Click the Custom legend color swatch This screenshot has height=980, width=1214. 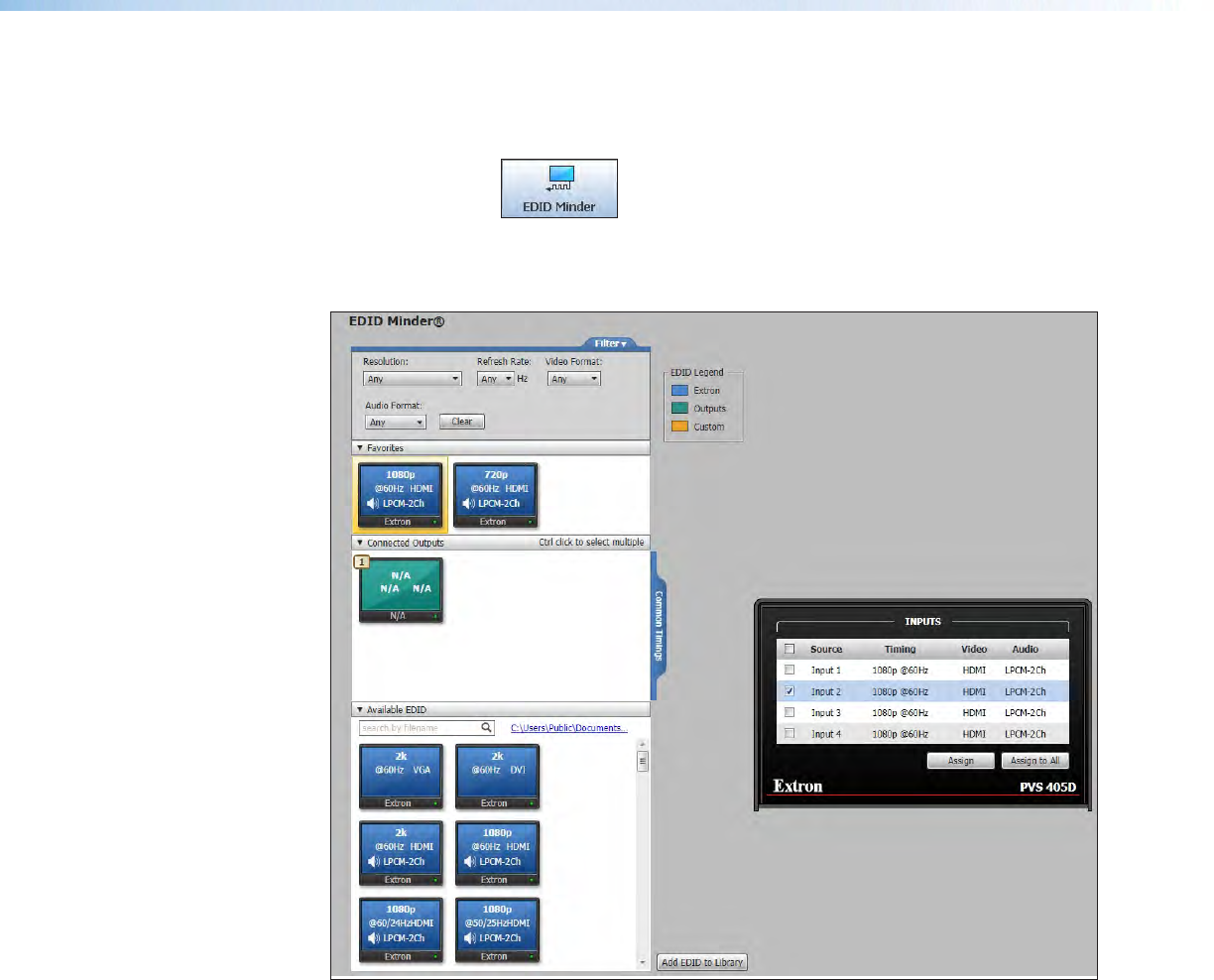[x=680, y=427]
